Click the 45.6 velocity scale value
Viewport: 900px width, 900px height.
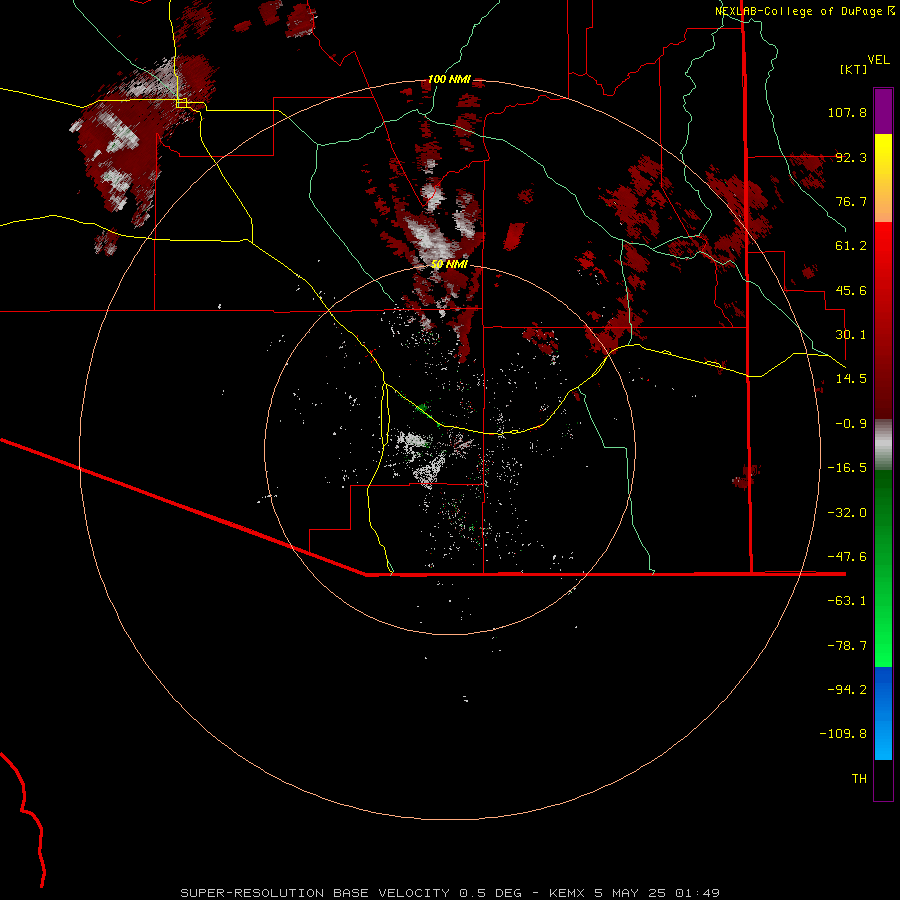851,290
